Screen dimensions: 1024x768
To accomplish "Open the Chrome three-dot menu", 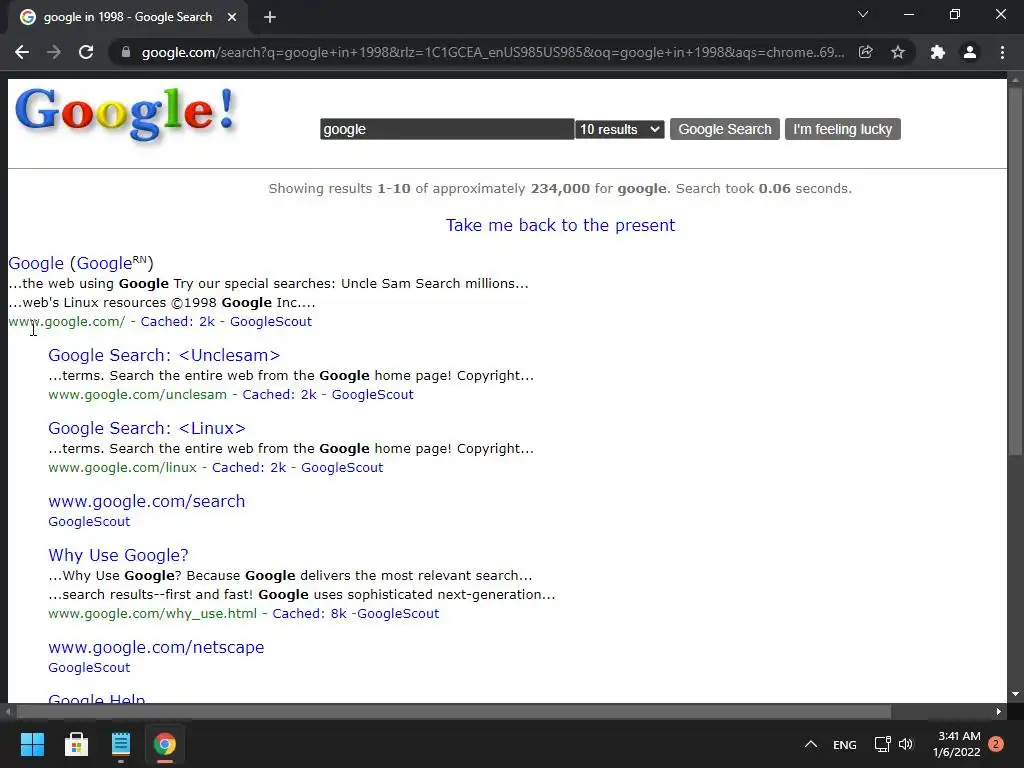I will coord(1002,52).
